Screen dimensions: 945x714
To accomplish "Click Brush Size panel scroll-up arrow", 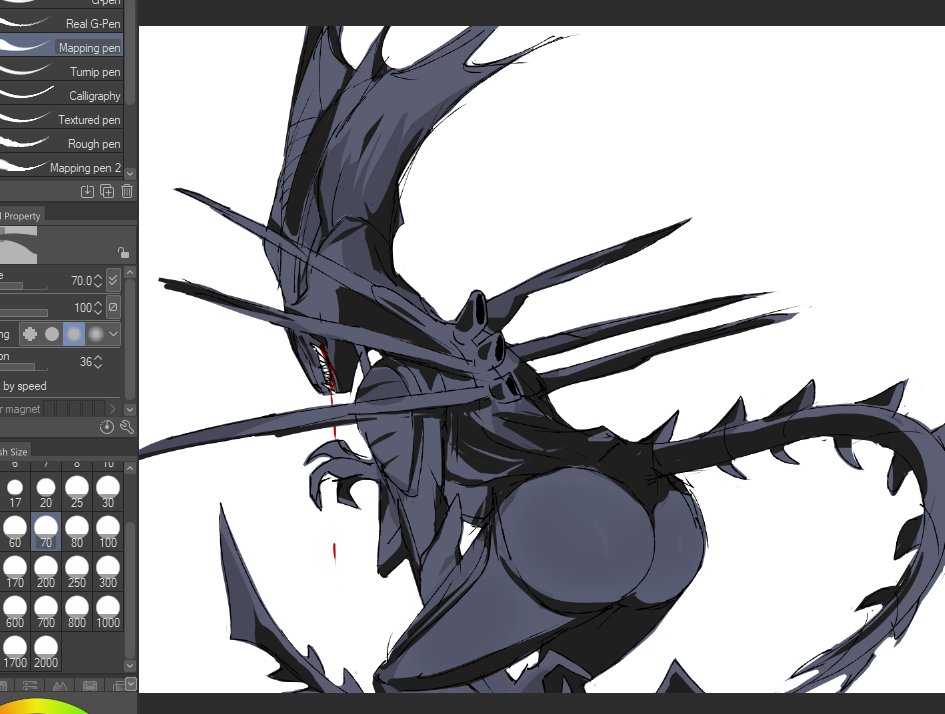I will coord(130,468).
